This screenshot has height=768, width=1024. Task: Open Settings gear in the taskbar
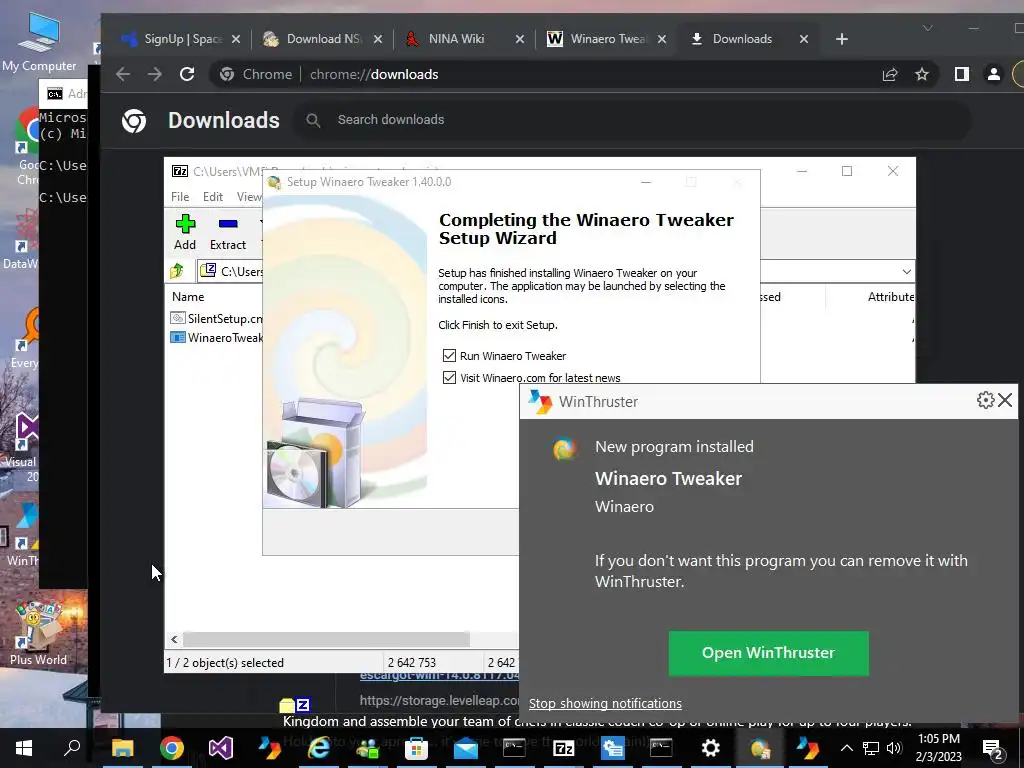click(x=711, y=748)
